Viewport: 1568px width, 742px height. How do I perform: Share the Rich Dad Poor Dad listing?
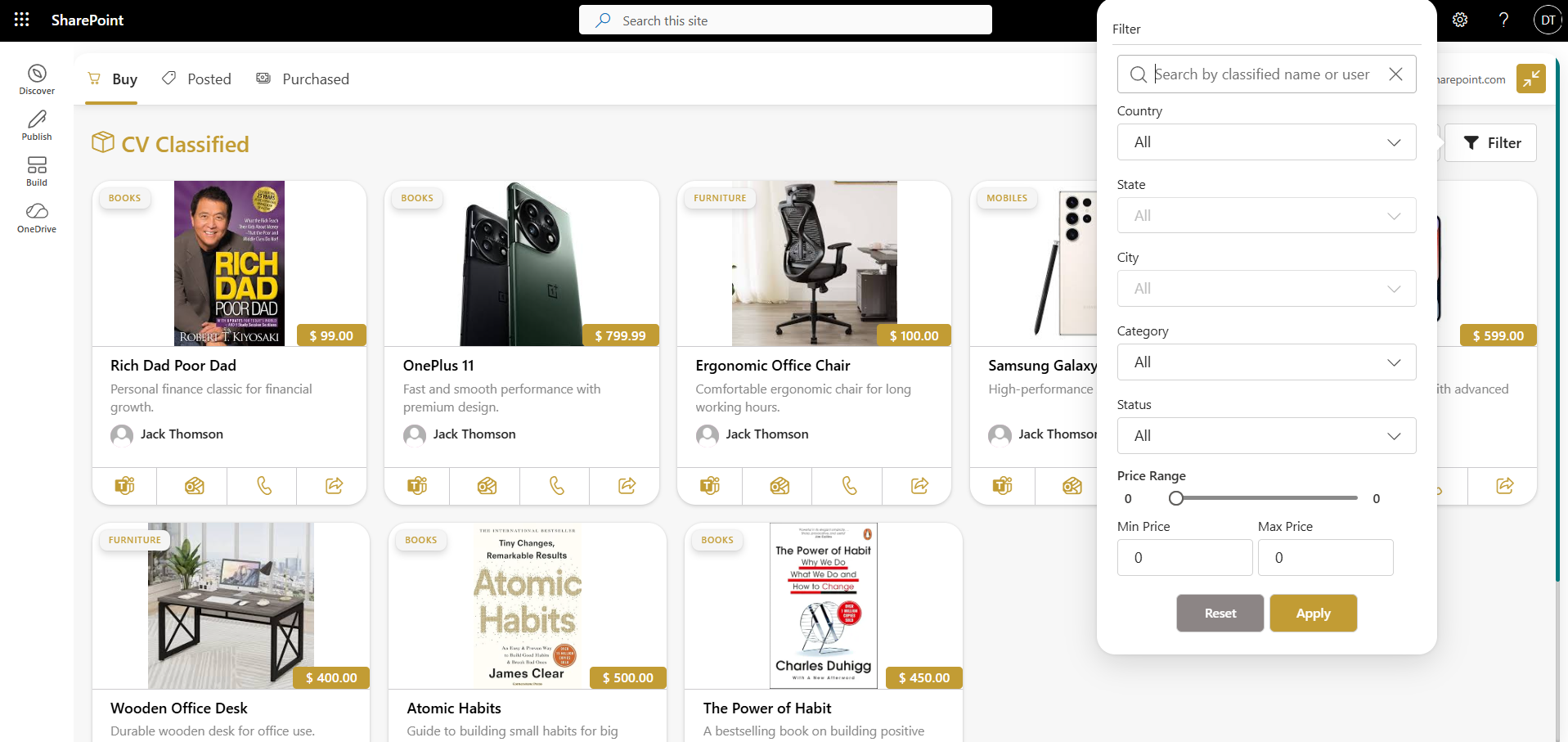pyautogui.click(x=334, y=486)
